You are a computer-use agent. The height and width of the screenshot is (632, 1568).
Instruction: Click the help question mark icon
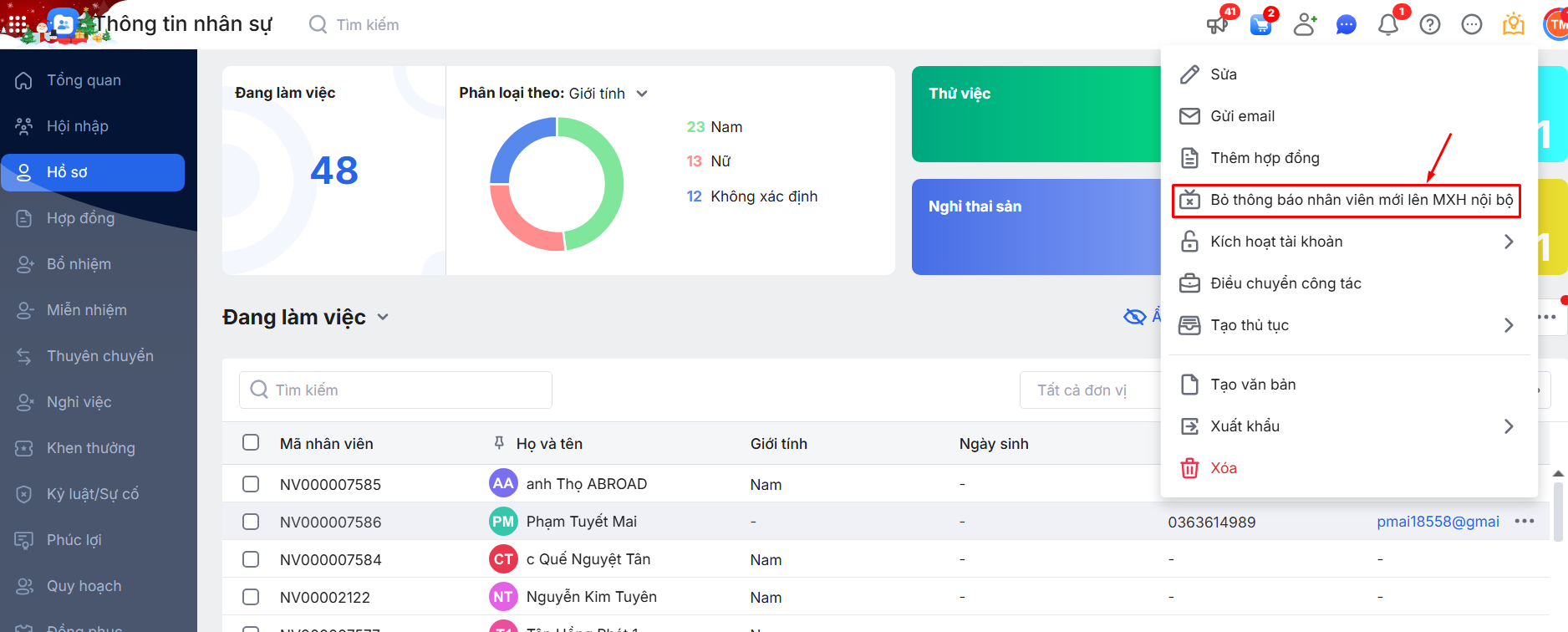point(1430,24)
